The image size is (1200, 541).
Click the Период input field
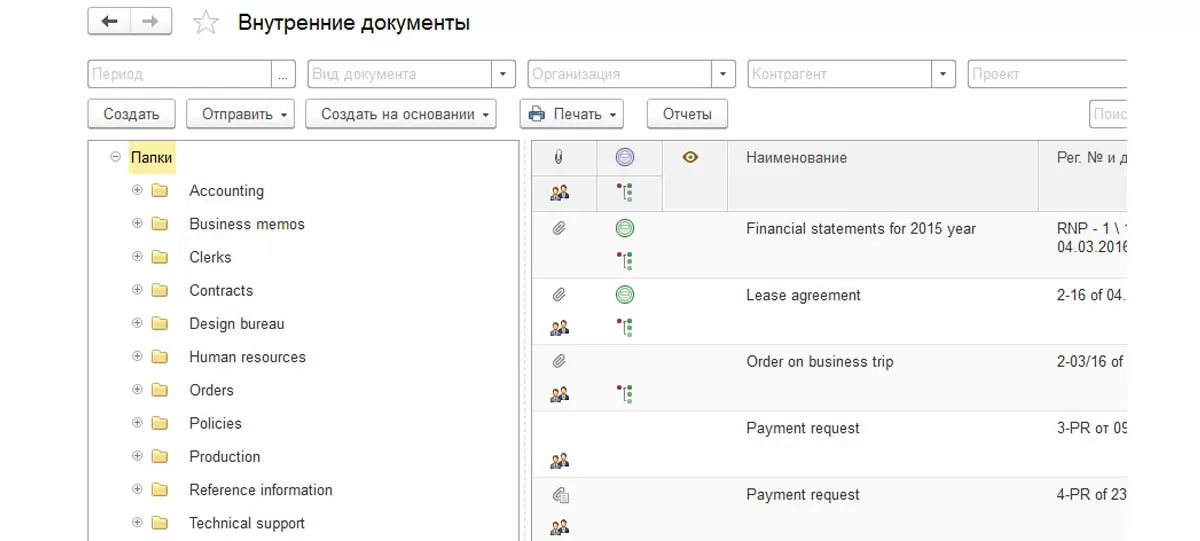pyautogui.click(x=180, y=74)
